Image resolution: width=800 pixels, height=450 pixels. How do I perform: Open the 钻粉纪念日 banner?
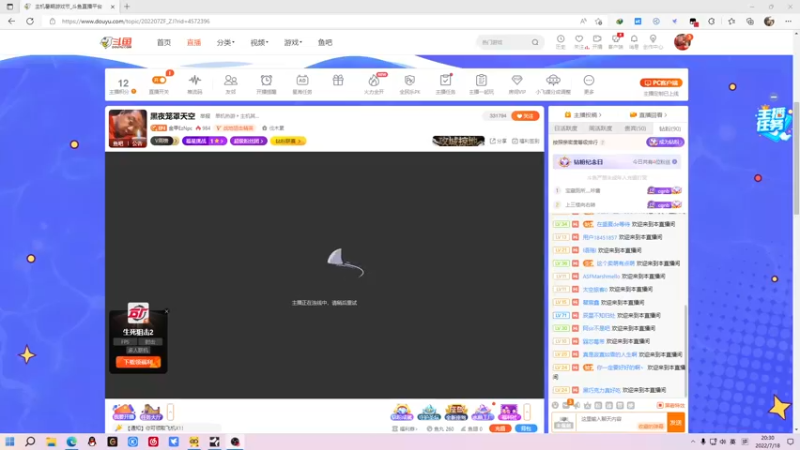pyautogui.click(x=618, y=162)
